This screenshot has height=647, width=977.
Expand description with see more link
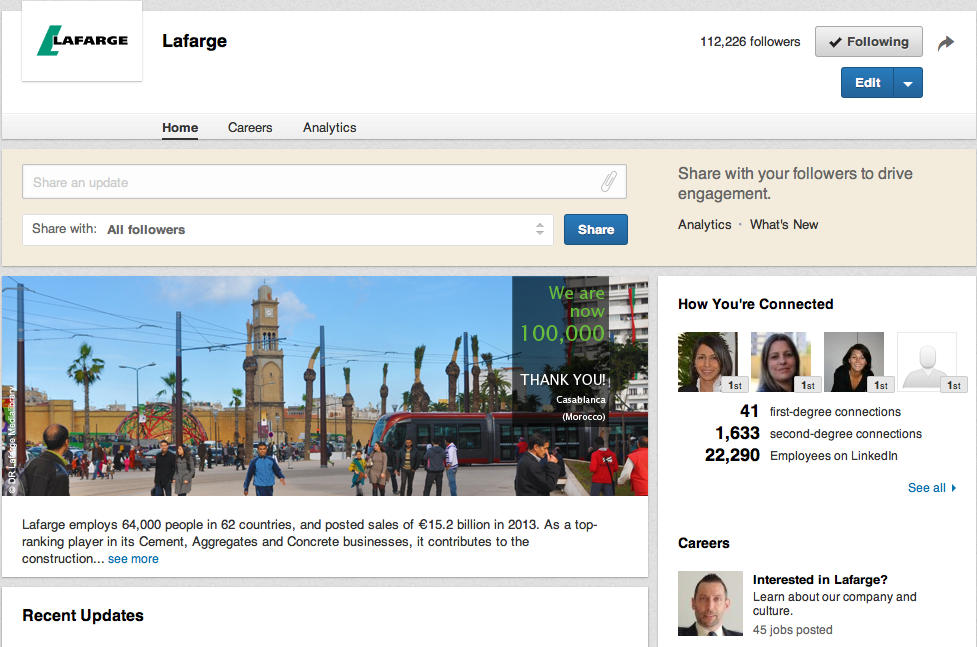[133, 559]
